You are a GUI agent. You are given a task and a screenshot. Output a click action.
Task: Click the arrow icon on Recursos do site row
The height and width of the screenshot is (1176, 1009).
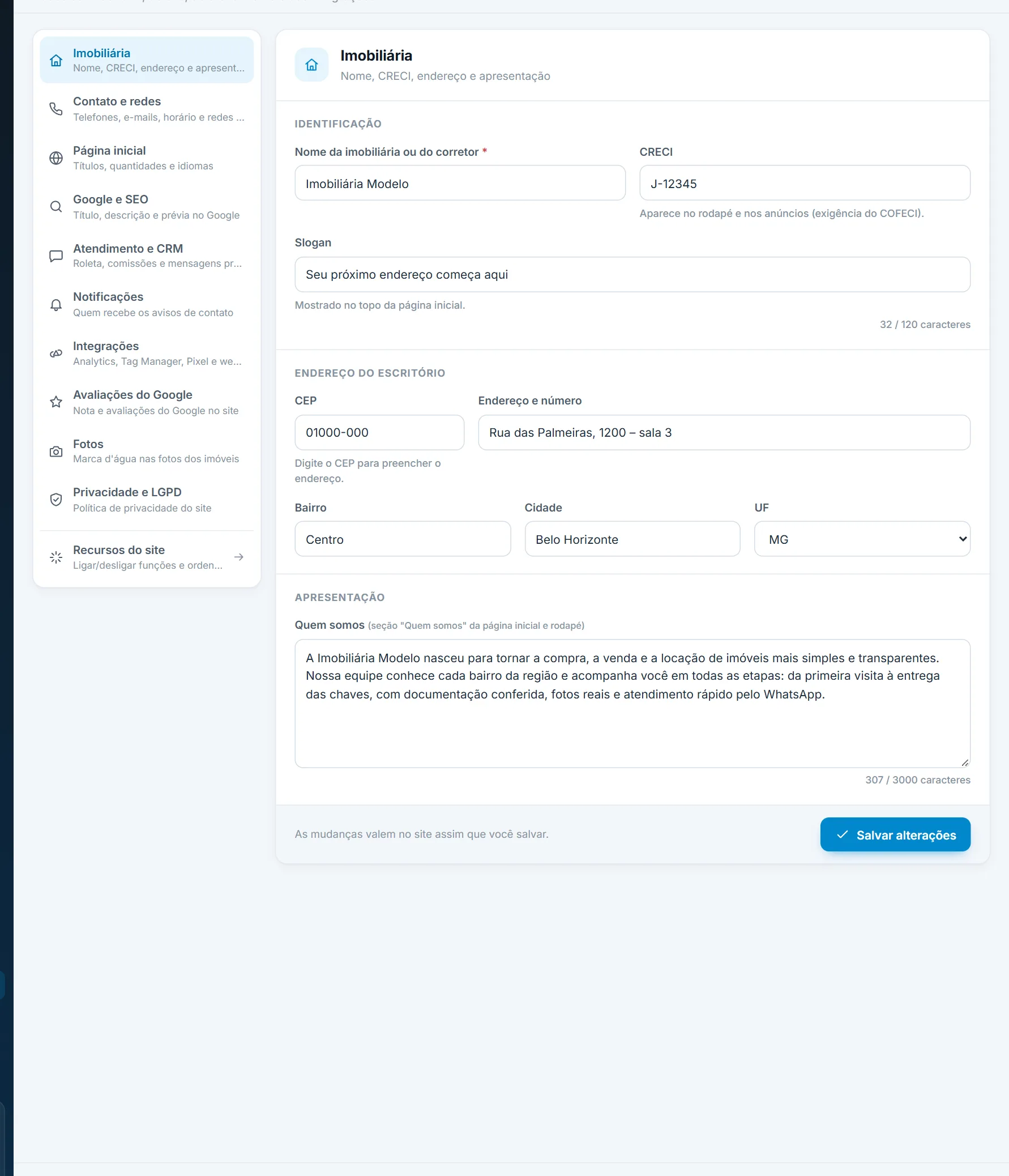point(239,557)
